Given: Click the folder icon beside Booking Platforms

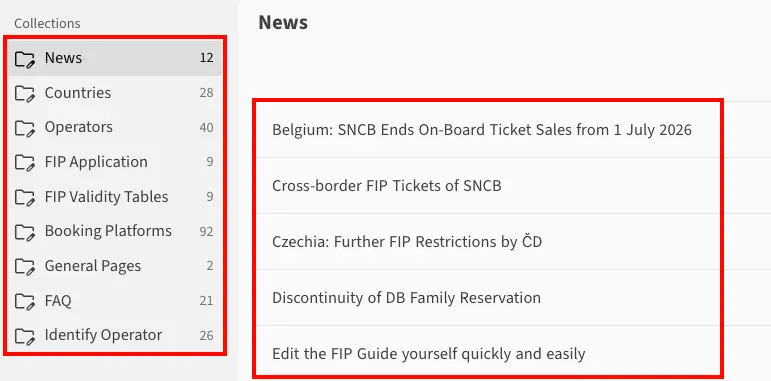Looking at the screenshot, I should click(25, 232).
